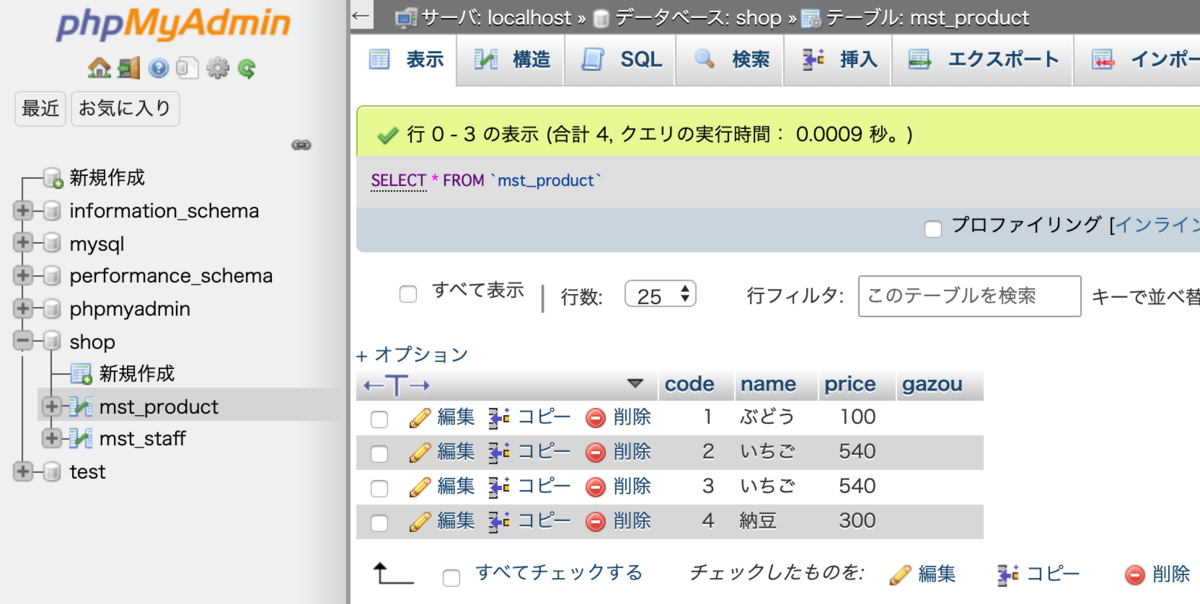Tick the ぶどう row checkbox

[379, 419]
